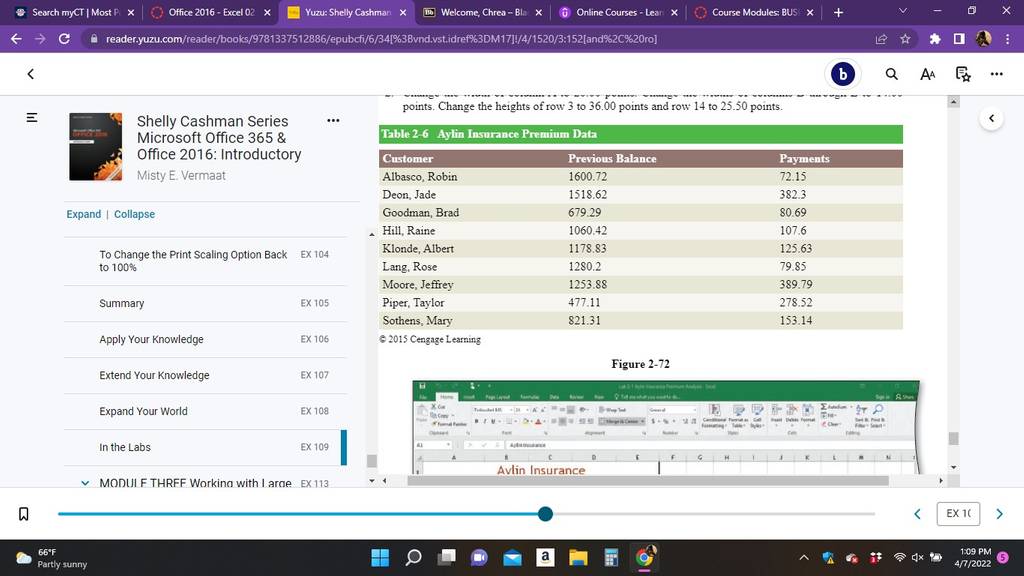
Task: Open Windows Start menu
Action: [x=380, y=557]
